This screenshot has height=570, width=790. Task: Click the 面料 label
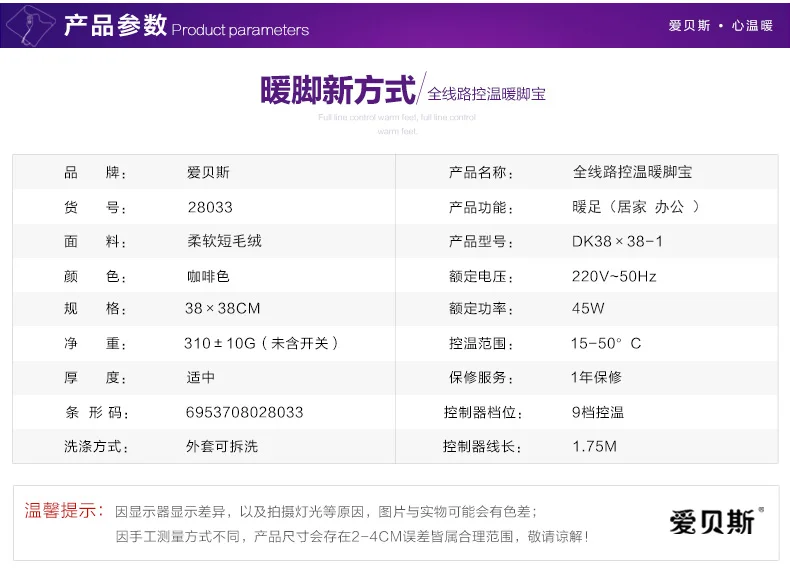click(95, 241)
